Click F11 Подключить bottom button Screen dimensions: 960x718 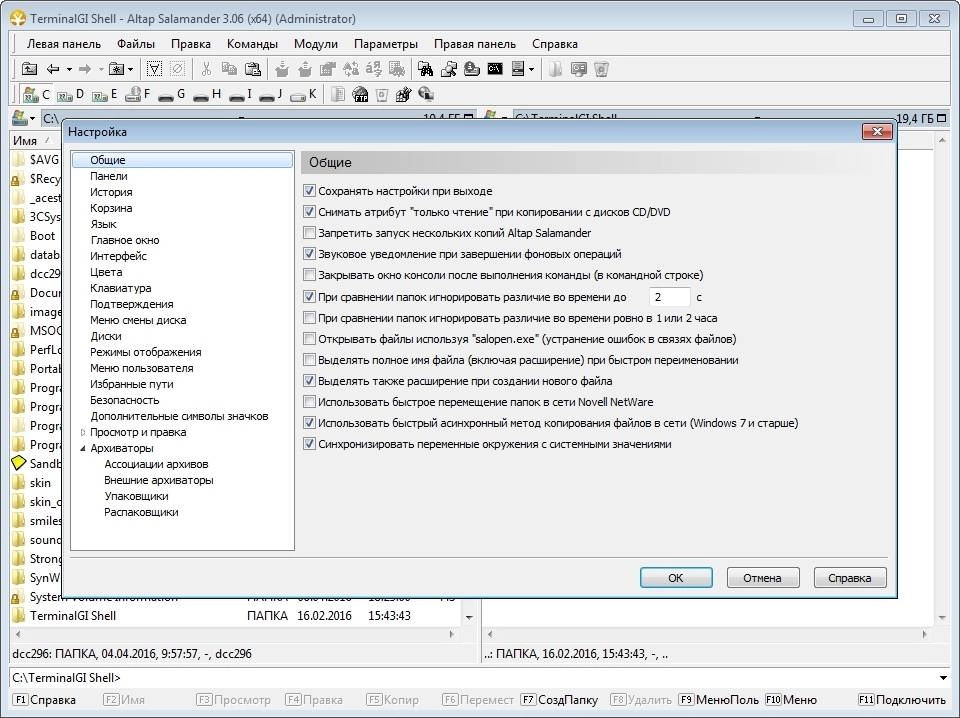pos(902,700)
